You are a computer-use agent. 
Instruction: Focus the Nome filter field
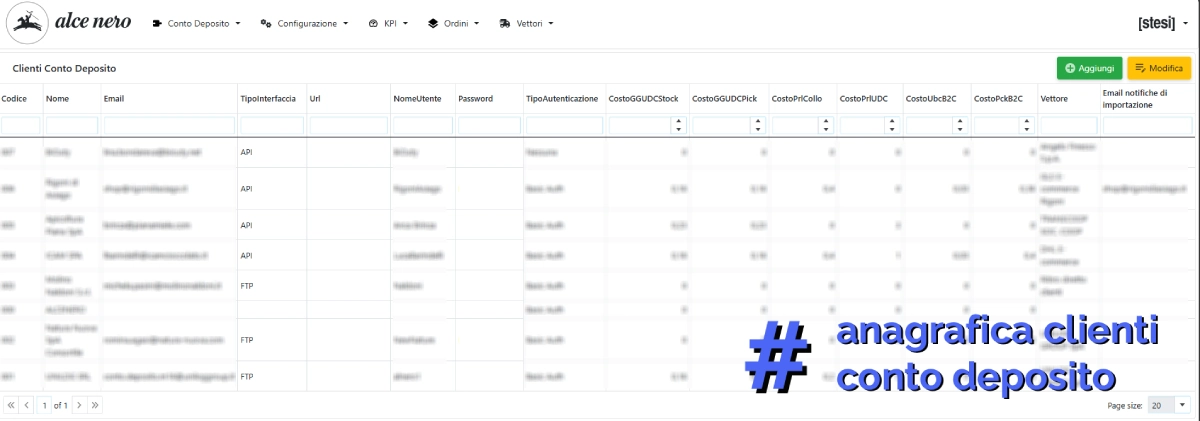71,126
